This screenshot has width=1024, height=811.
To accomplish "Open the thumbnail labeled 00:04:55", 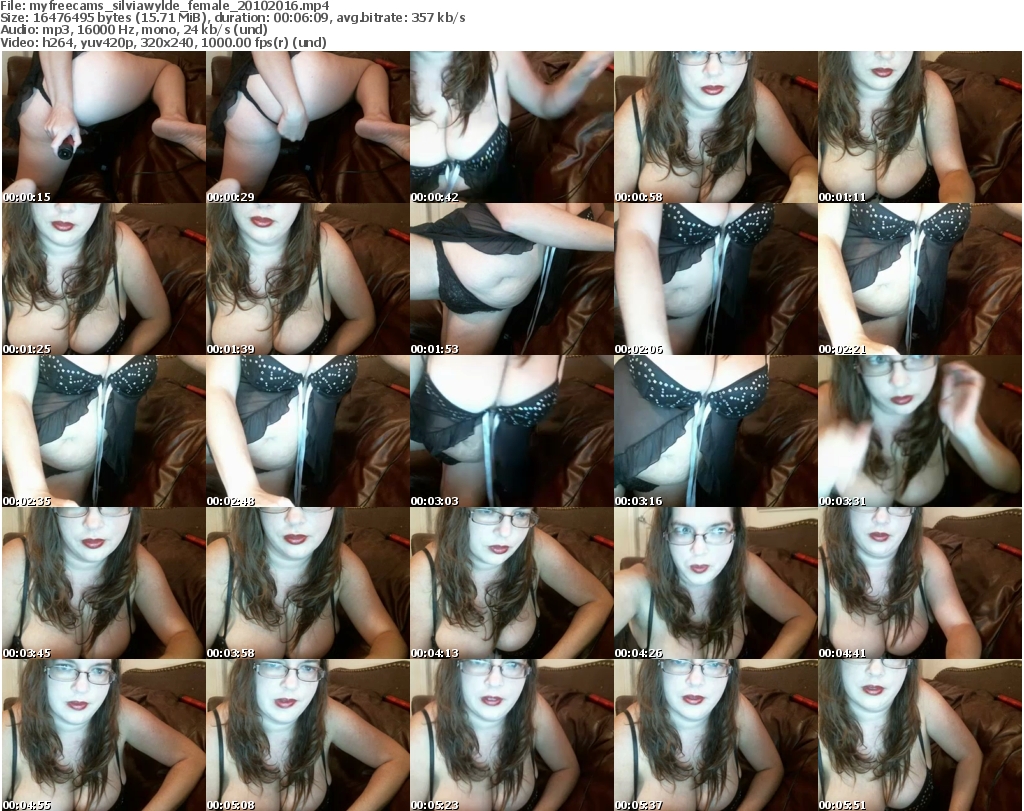I will 104,735.
